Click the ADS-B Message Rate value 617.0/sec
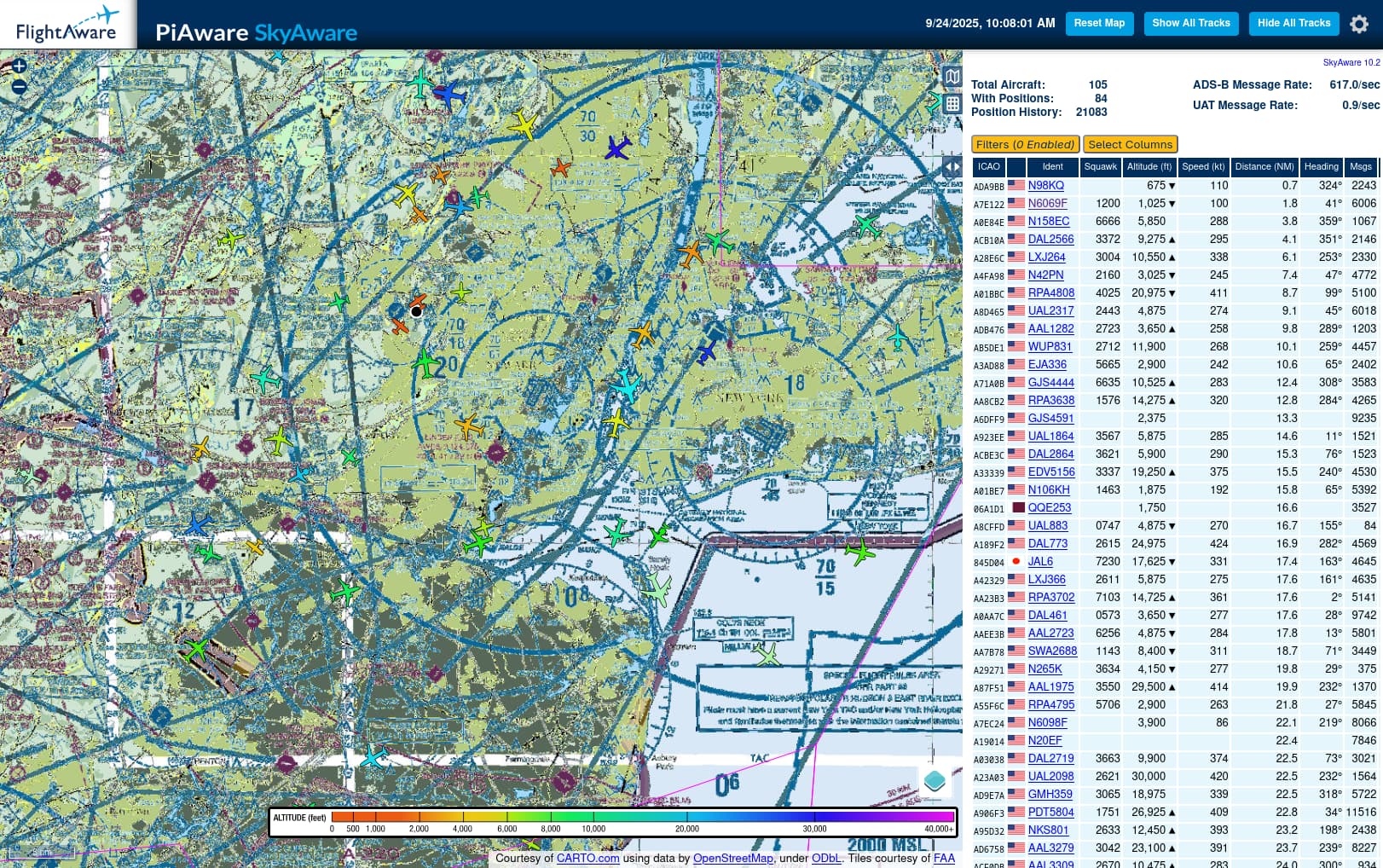This screenshot has width=1383, height=868. coord(1354,84)
